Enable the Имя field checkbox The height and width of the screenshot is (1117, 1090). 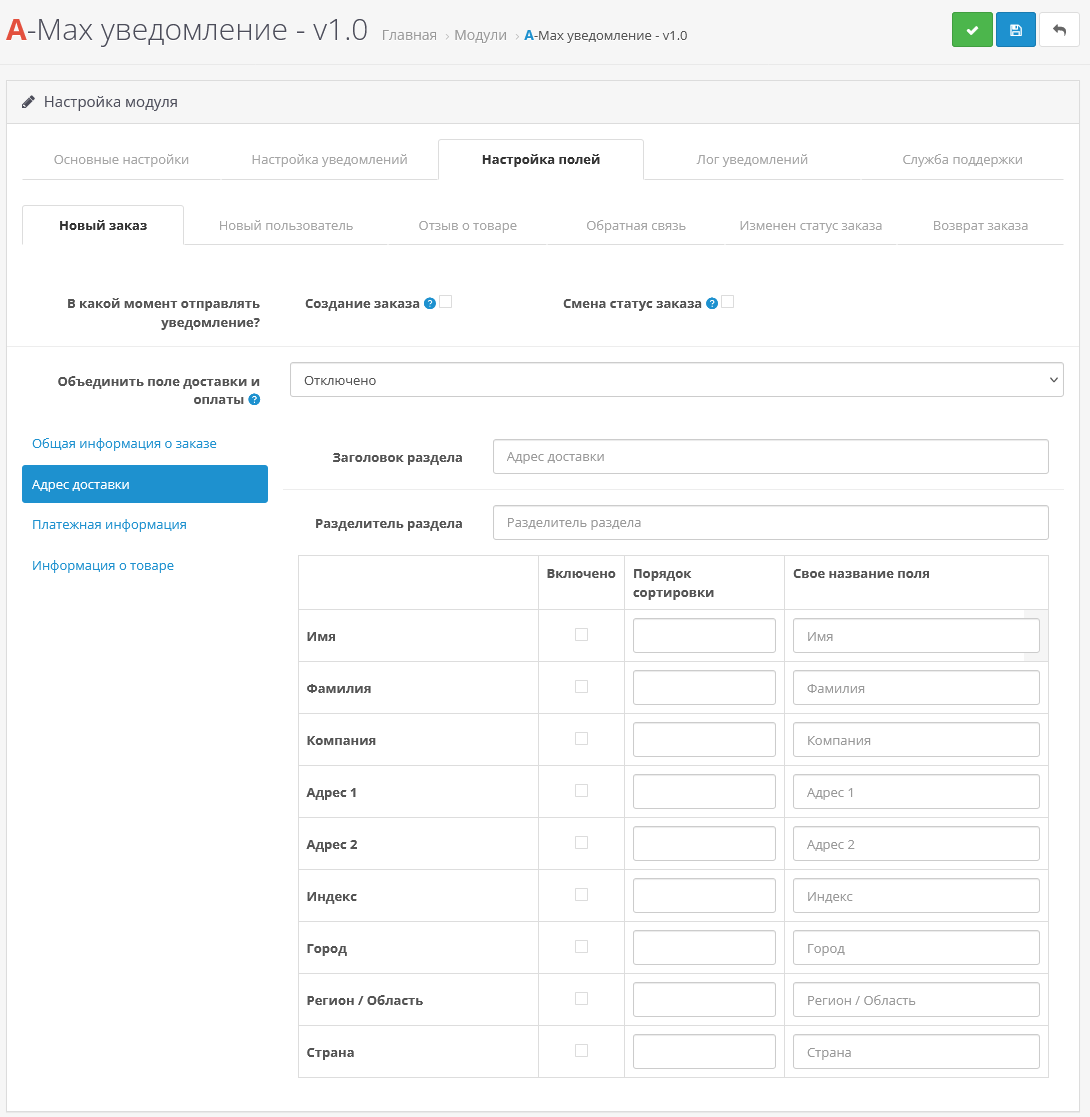tap(581, 635)
